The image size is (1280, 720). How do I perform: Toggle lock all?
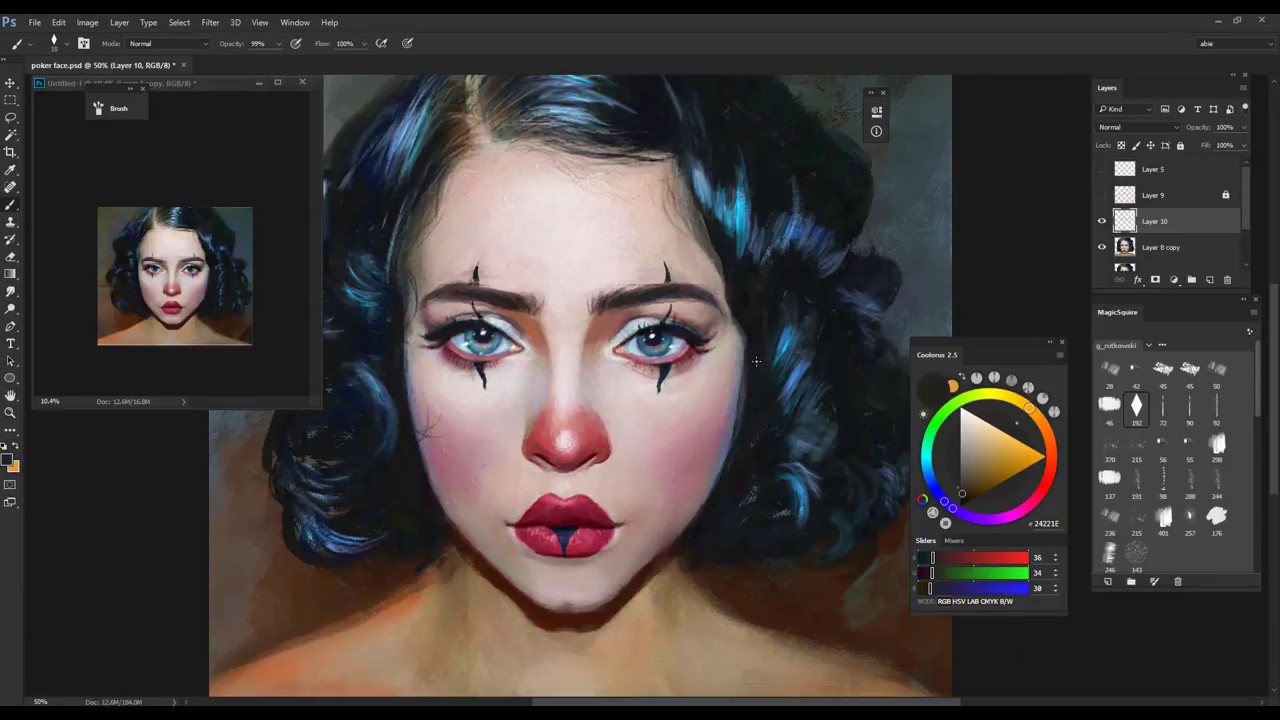tap(1180, 145)
